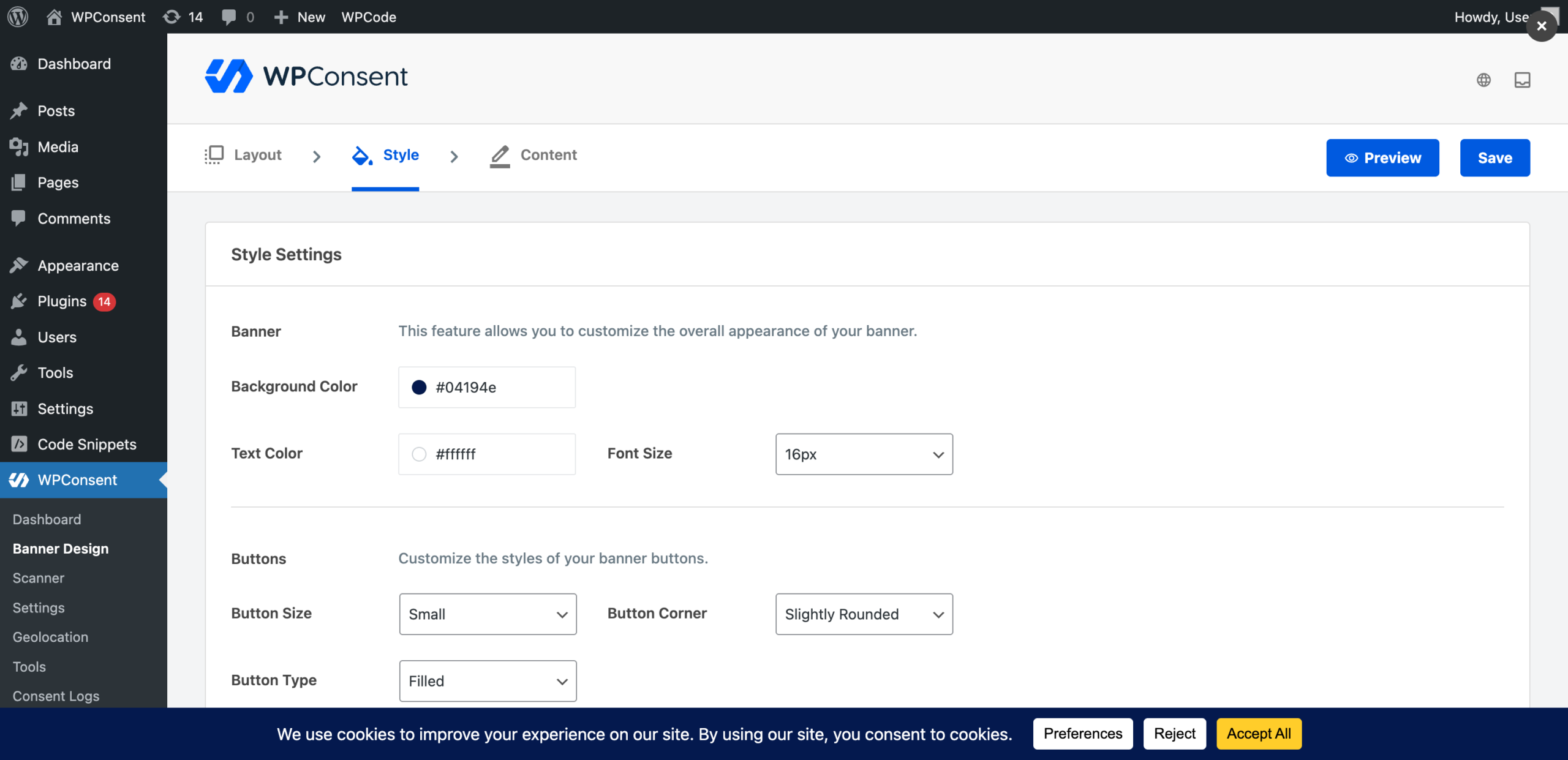Viewport: 1568px width, 760px height.
Task: Open the Code Snippets sidebar item
Action: tap(86, 444)
